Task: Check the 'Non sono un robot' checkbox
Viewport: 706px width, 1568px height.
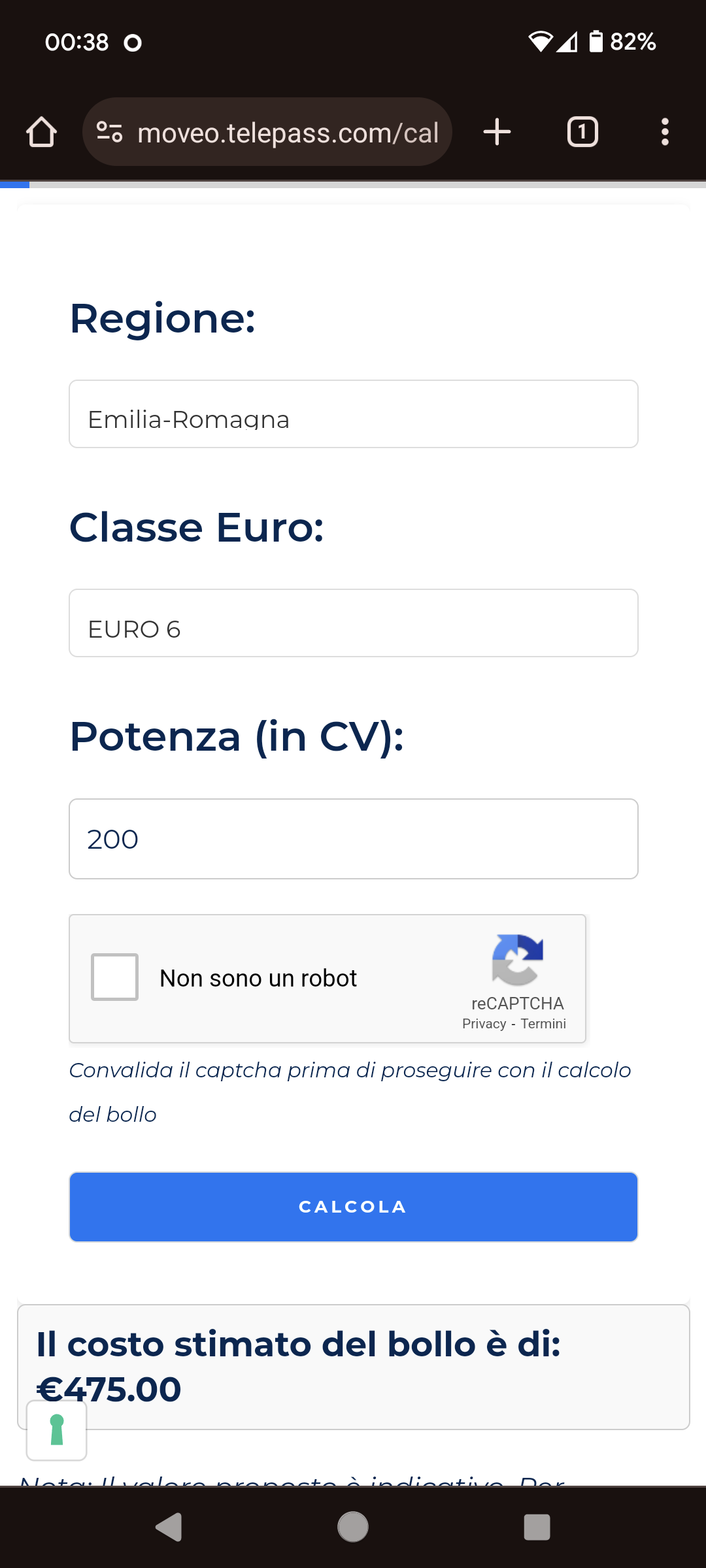Action: (114, 977)
